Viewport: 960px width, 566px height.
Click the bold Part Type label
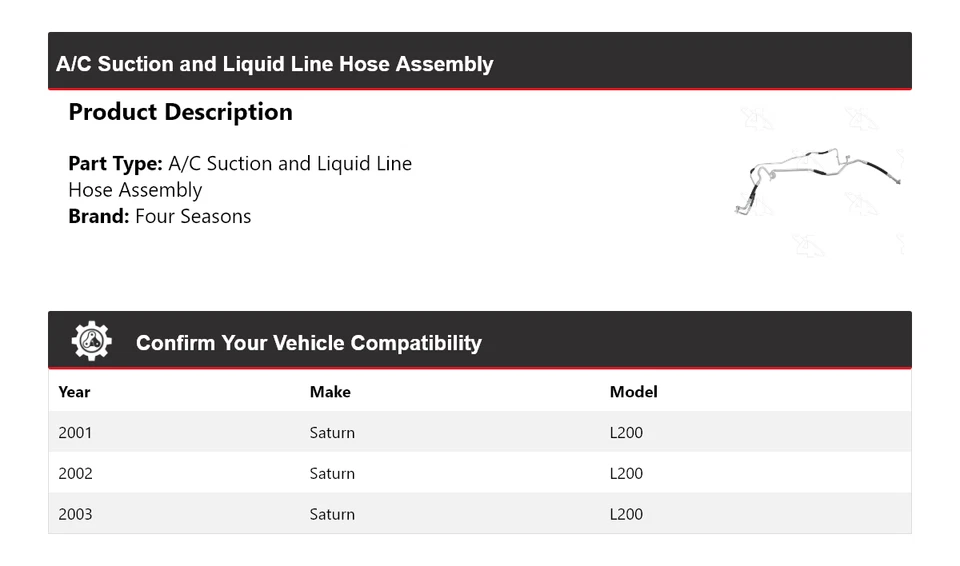pos(115,163)
